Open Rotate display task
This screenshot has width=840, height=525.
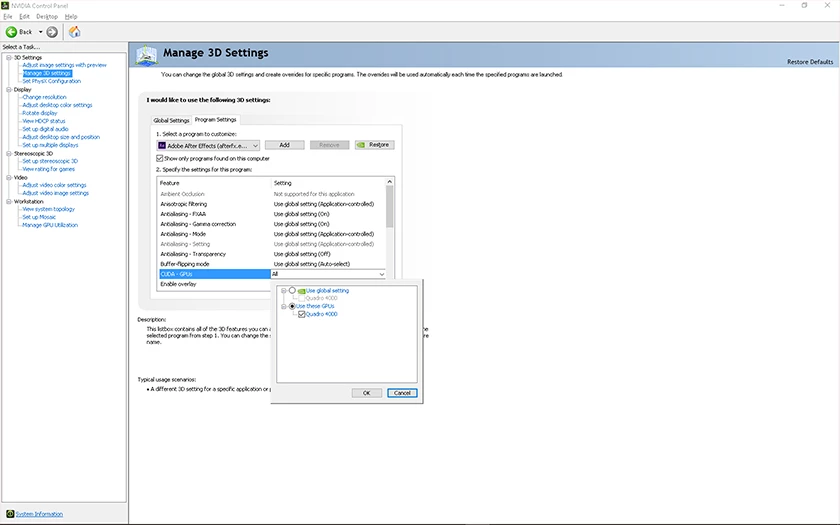coord(40,113)
